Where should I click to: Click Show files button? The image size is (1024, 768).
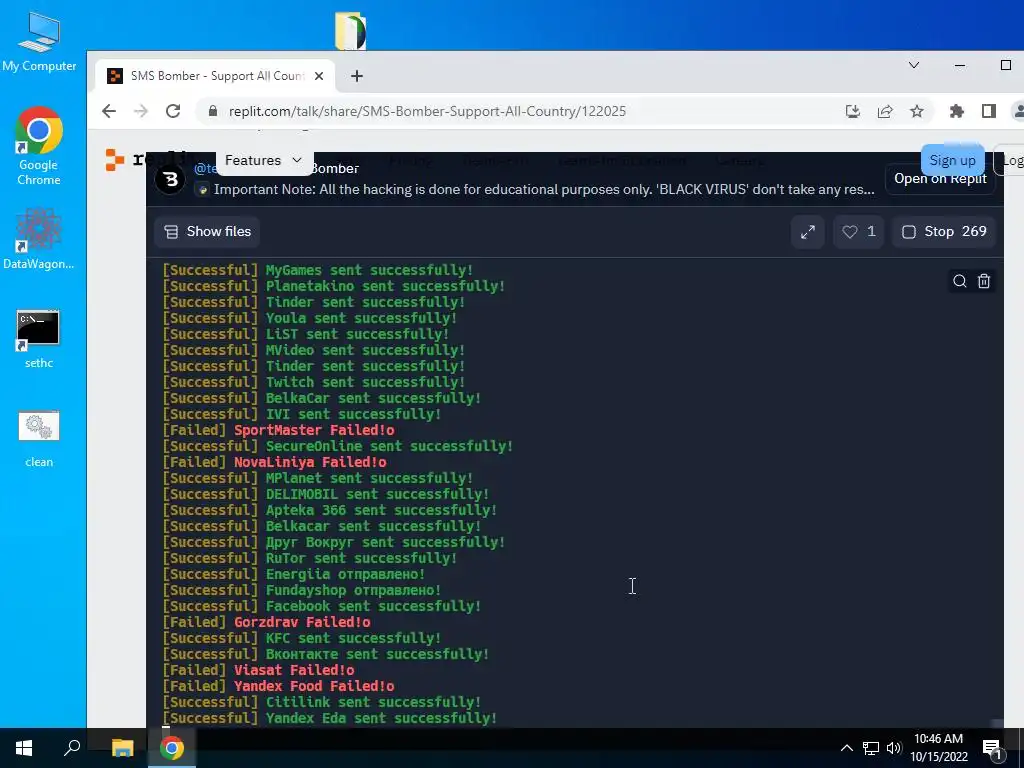pyautogui.click(x=207, y=231)
